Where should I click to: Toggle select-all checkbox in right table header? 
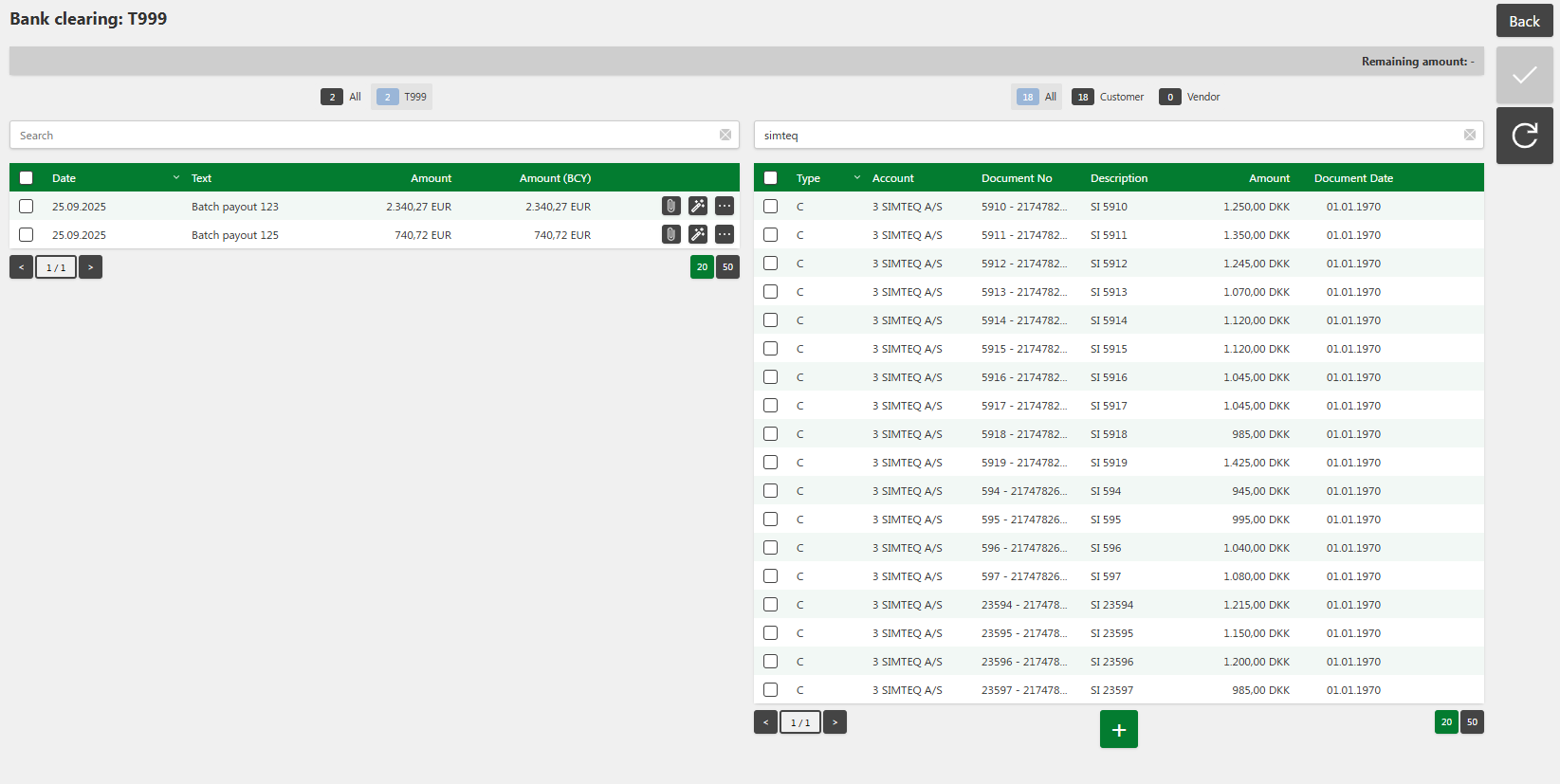(x=771, y=177)
